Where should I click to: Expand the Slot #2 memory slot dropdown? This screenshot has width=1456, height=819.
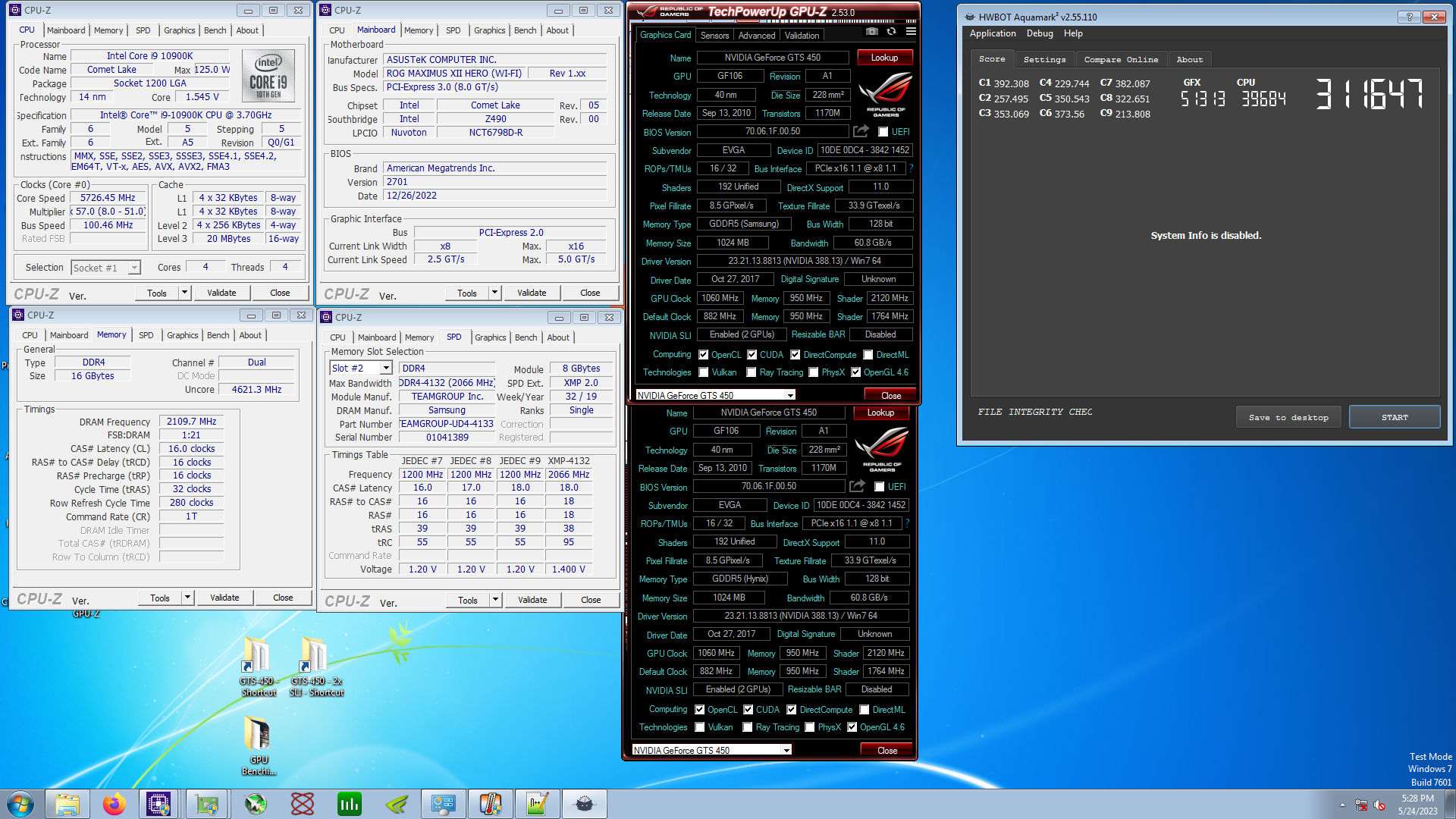click(385, 369)
